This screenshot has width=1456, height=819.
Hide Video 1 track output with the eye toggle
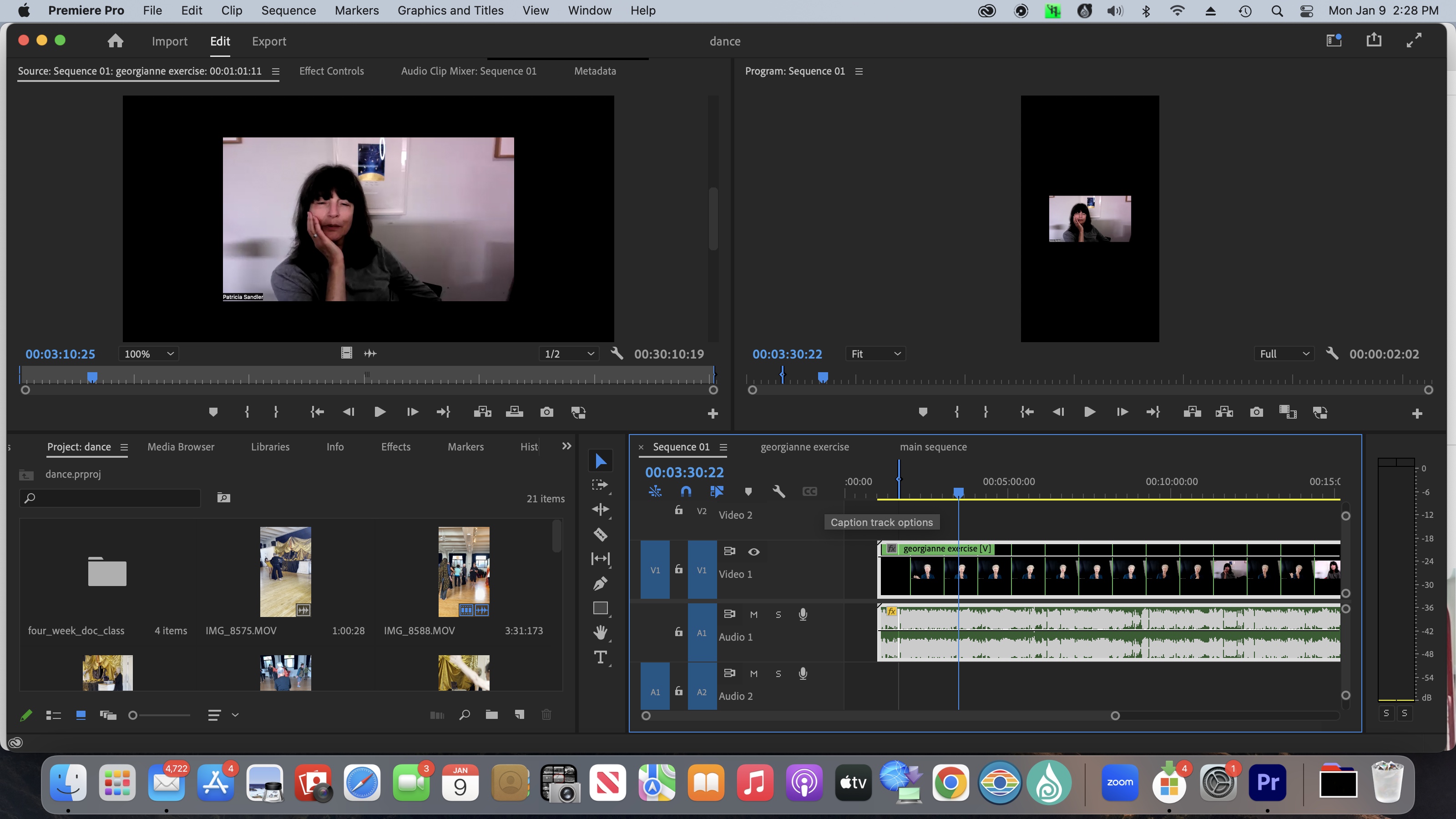(x=754, y=551)
